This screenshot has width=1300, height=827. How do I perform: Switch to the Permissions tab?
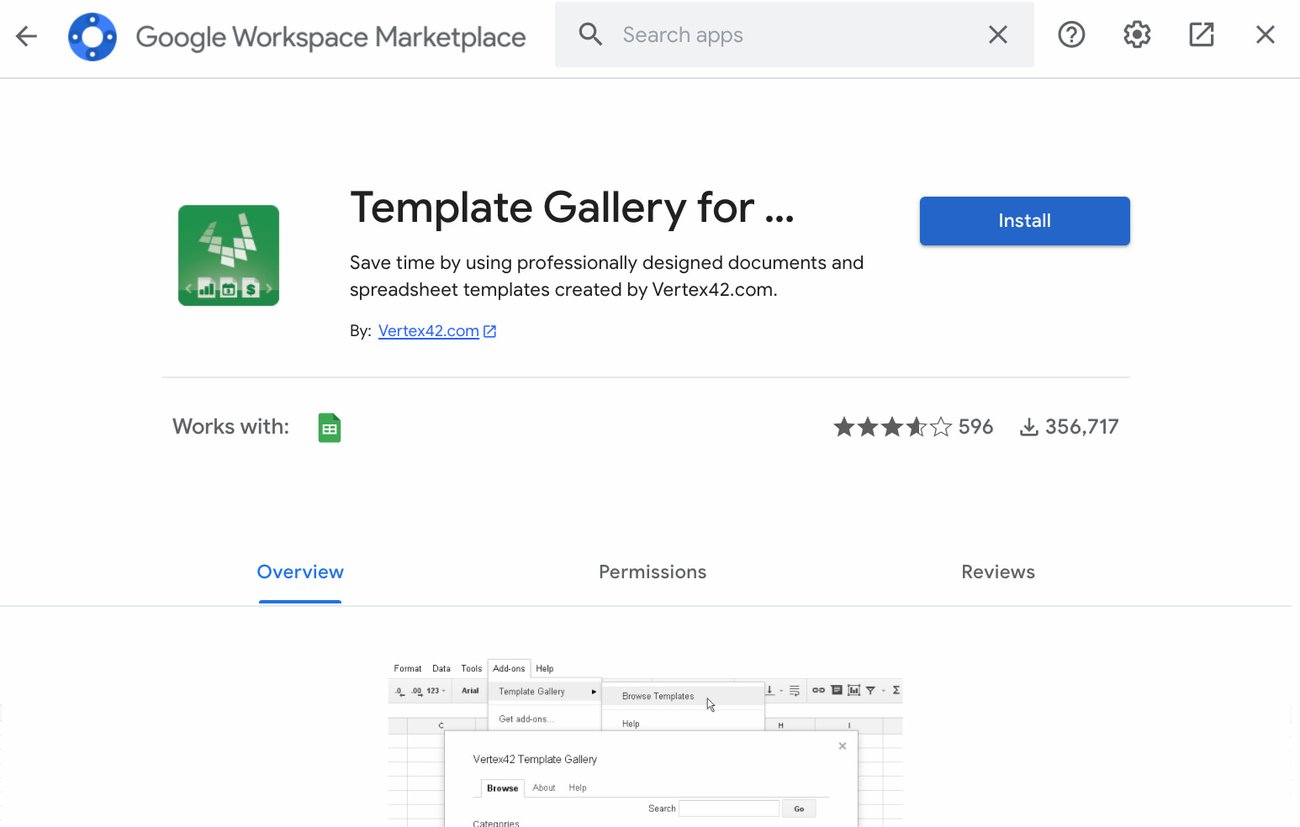652,571
